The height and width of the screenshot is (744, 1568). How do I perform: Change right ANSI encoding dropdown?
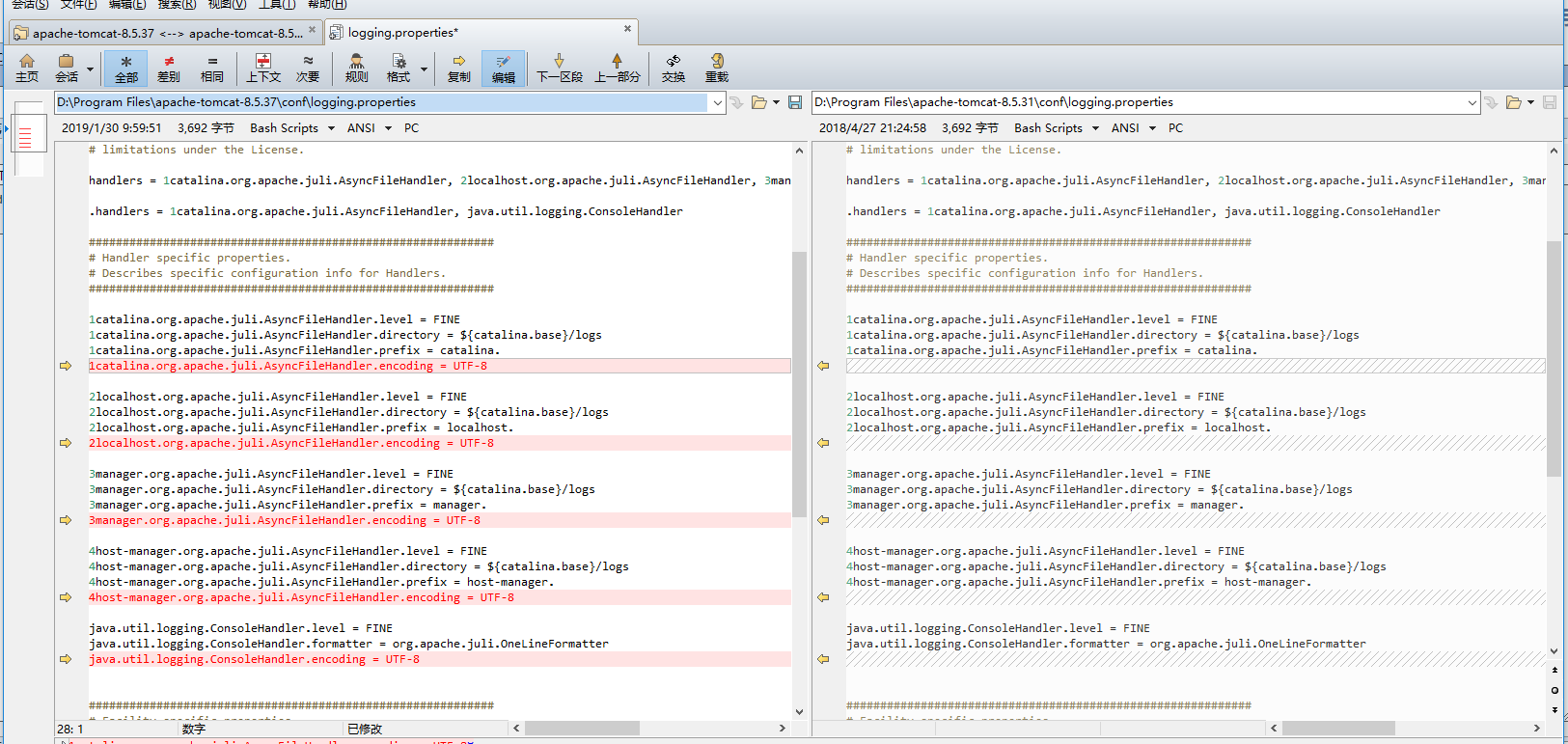point(1134,128)
